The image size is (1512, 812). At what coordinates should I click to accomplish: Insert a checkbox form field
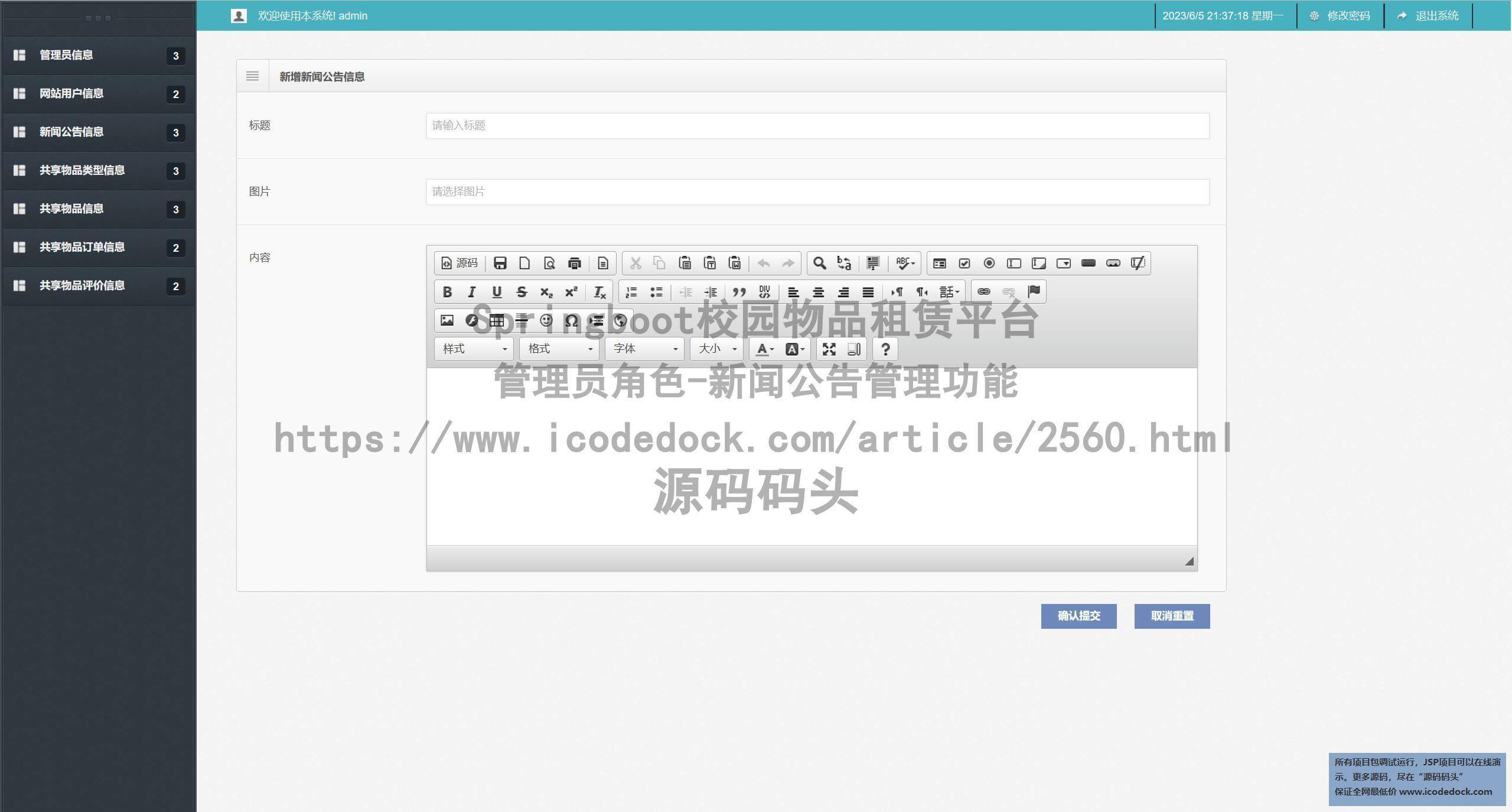(x=964, y=263)
